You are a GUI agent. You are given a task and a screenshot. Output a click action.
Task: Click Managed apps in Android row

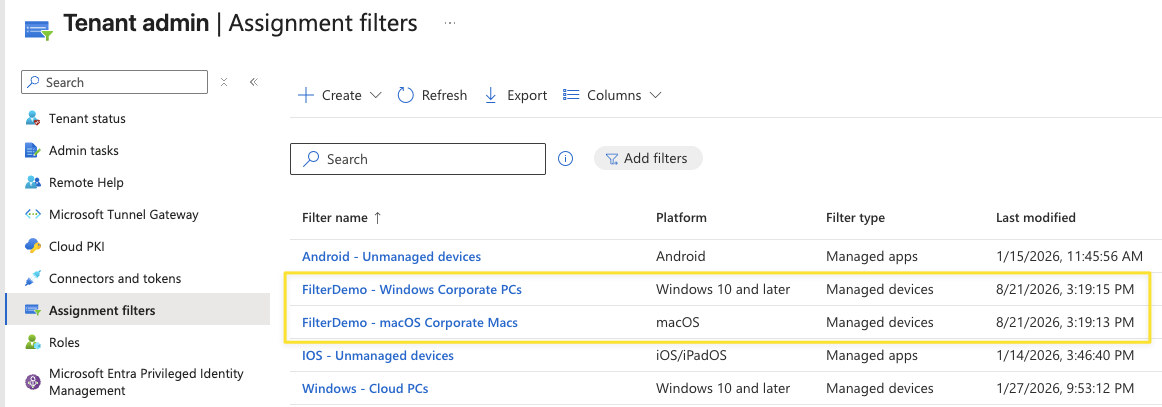click(872, 257)
